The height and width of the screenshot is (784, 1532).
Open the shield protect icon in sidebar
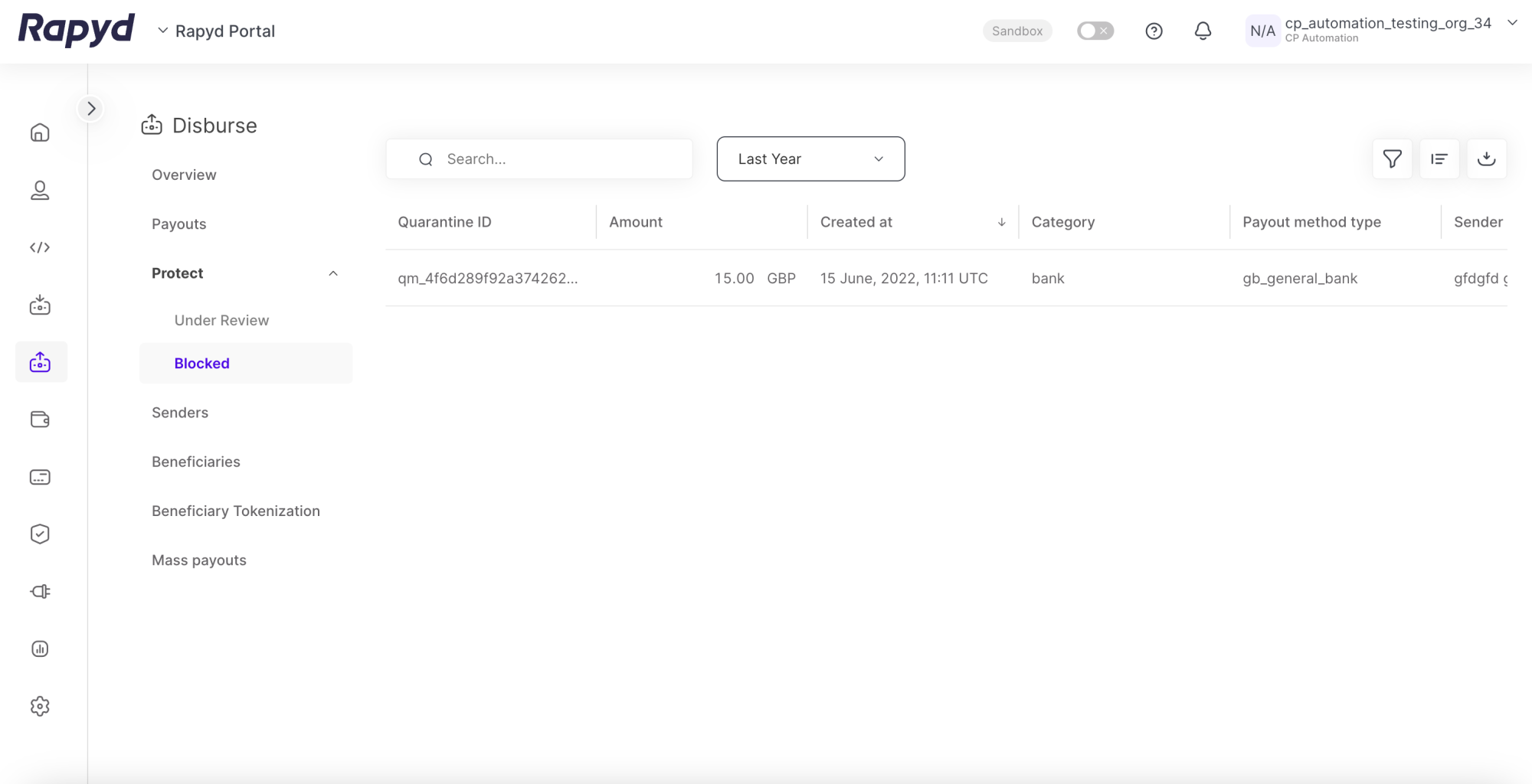tap(40, 534)
